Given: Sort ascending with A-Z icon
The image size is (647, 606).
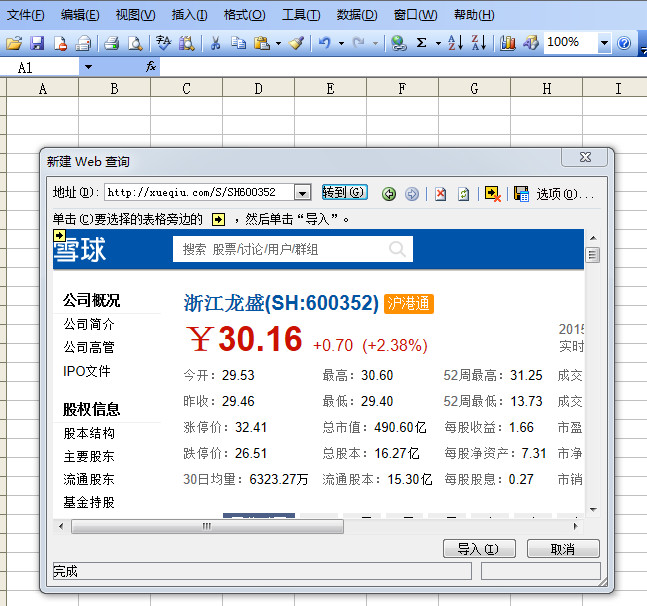Looking at the screenshot, I should pos(456,42).
